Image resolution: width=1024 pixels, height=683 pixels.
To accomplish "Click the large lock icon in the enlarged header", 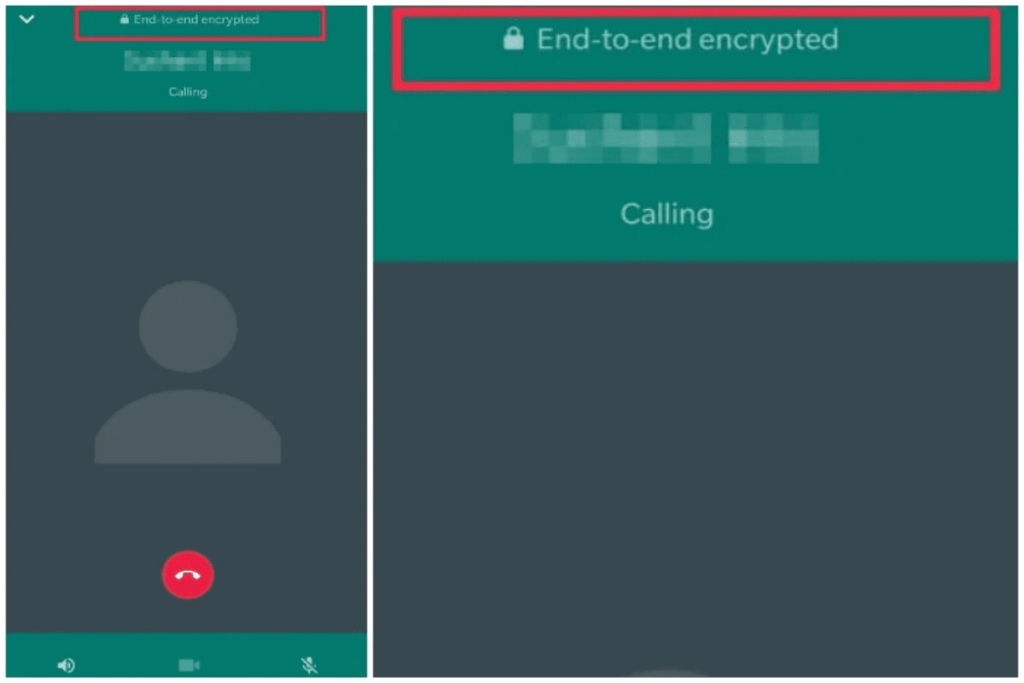I will pyautogui.click(x=513, y=39).
